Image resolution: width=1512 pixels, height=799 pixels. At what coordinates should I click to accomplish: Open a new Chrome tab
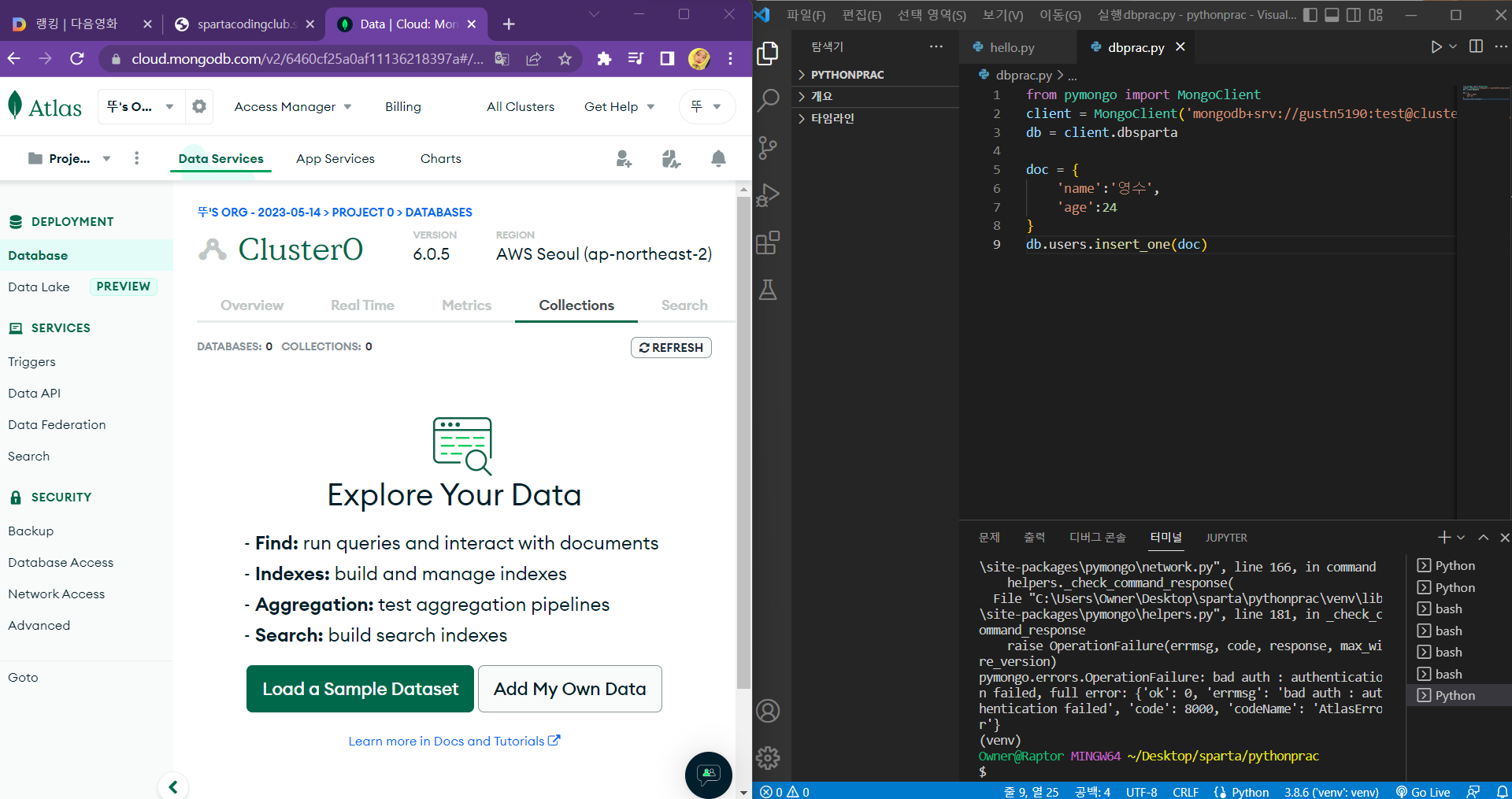509,24
